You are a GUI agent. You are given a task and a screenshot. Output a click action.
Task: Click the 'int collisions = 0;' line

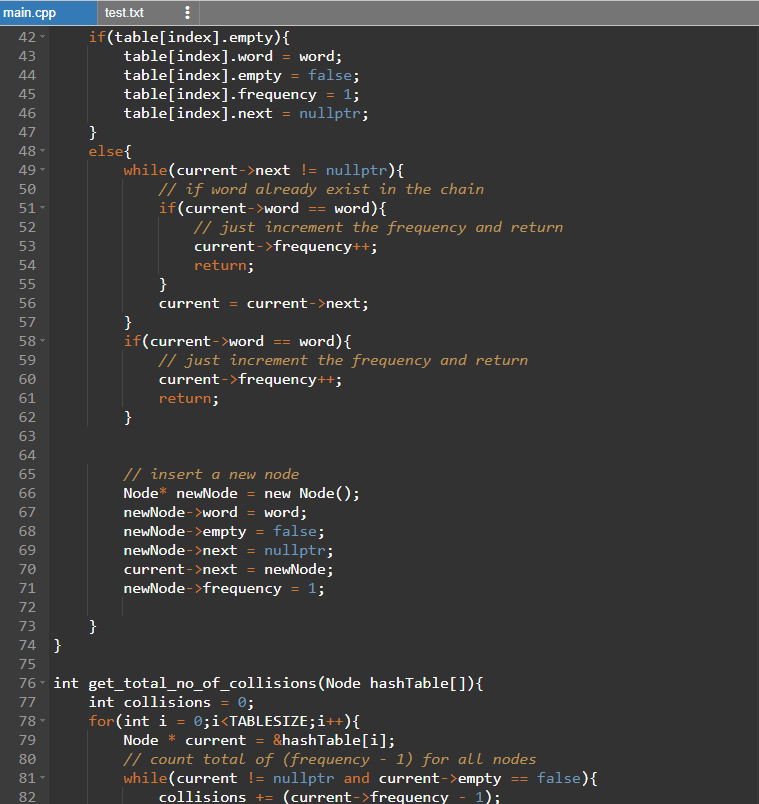pyautogui.click(x=171, y=702)
